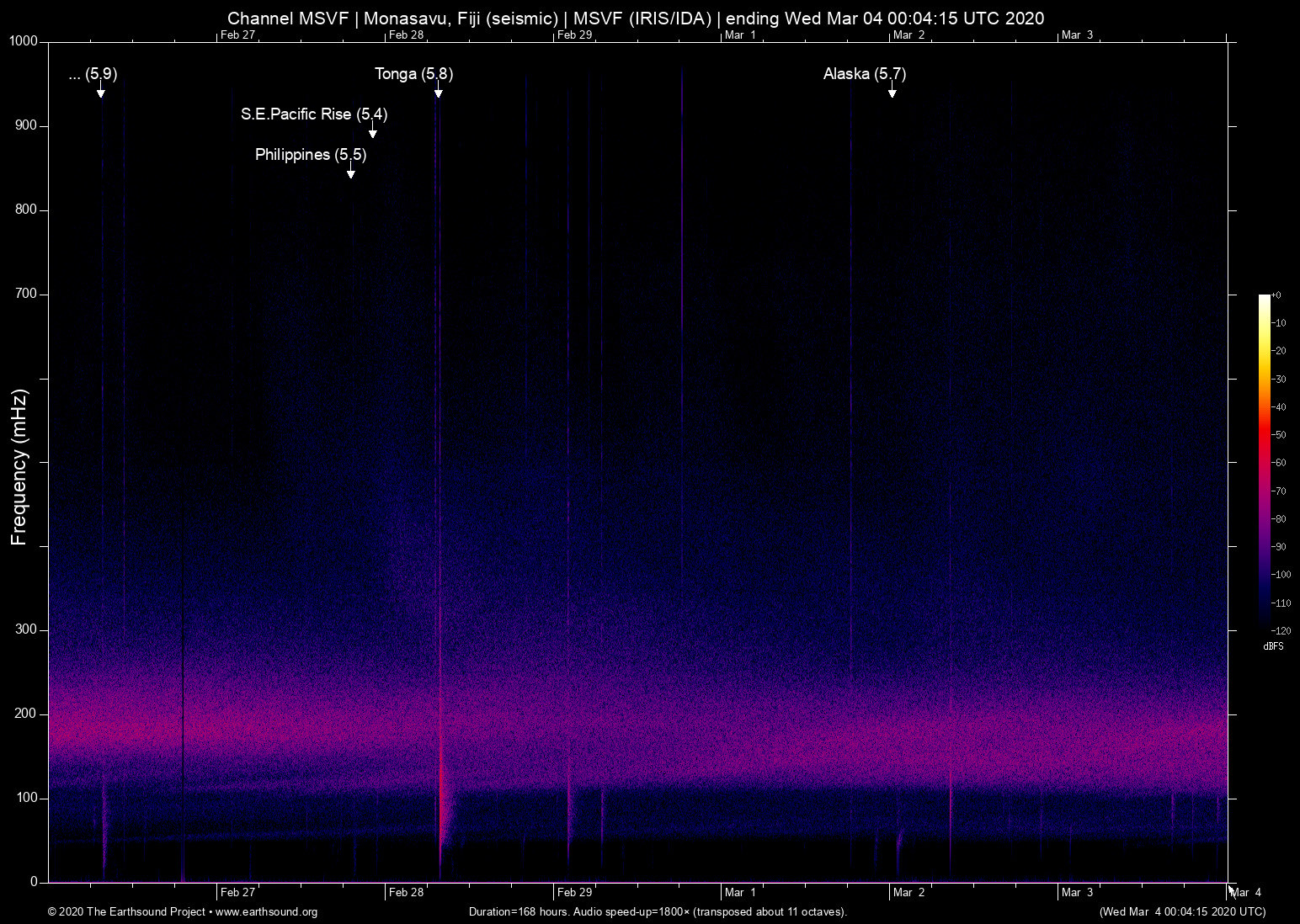Click 'Feb 29' on the top time axis
The height and width of the screenshot is (924, 1300).
click(574, 35)
